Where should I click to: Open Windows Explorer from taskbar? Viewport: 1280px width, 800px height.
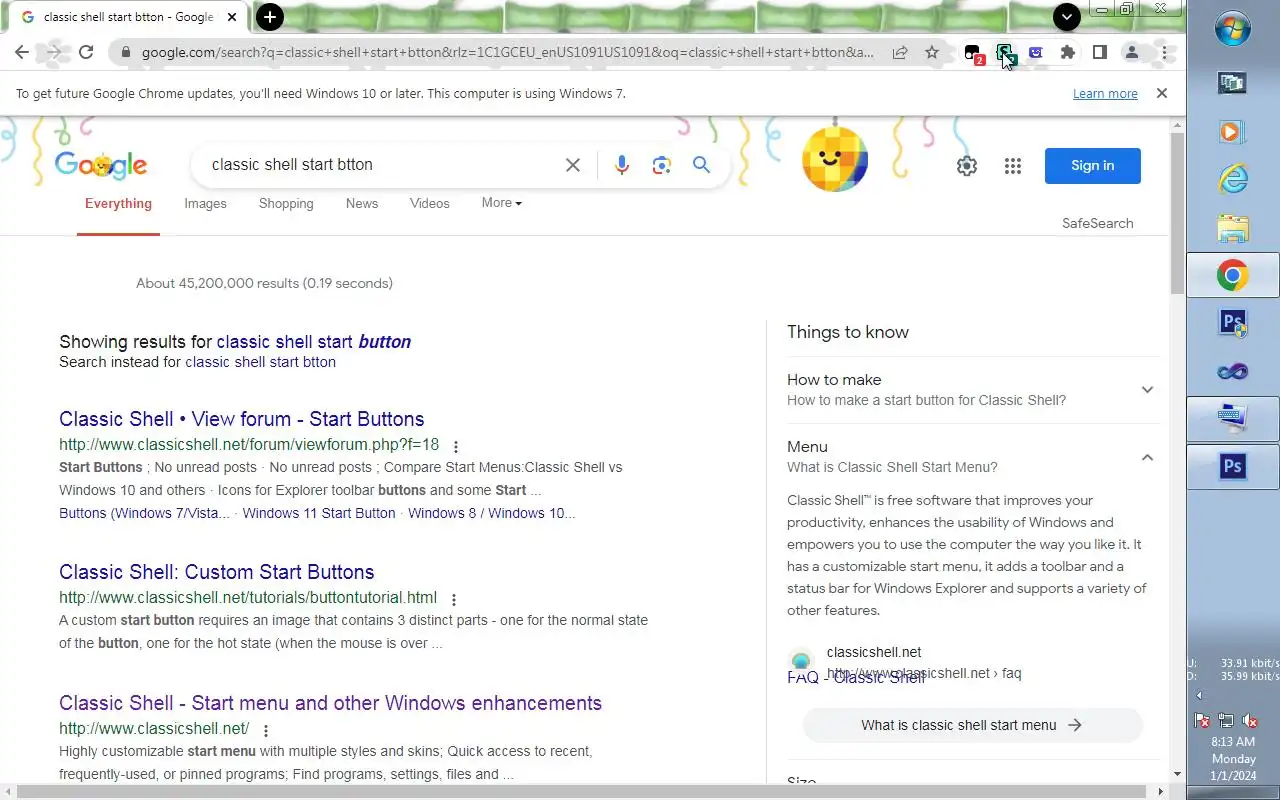[1233, 227]
